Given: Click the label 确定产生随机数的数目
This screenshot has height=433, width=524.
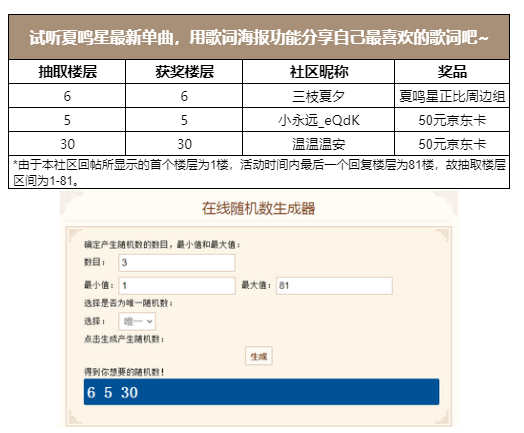Looking at the screenshot, I should click(x=162, y=245).
